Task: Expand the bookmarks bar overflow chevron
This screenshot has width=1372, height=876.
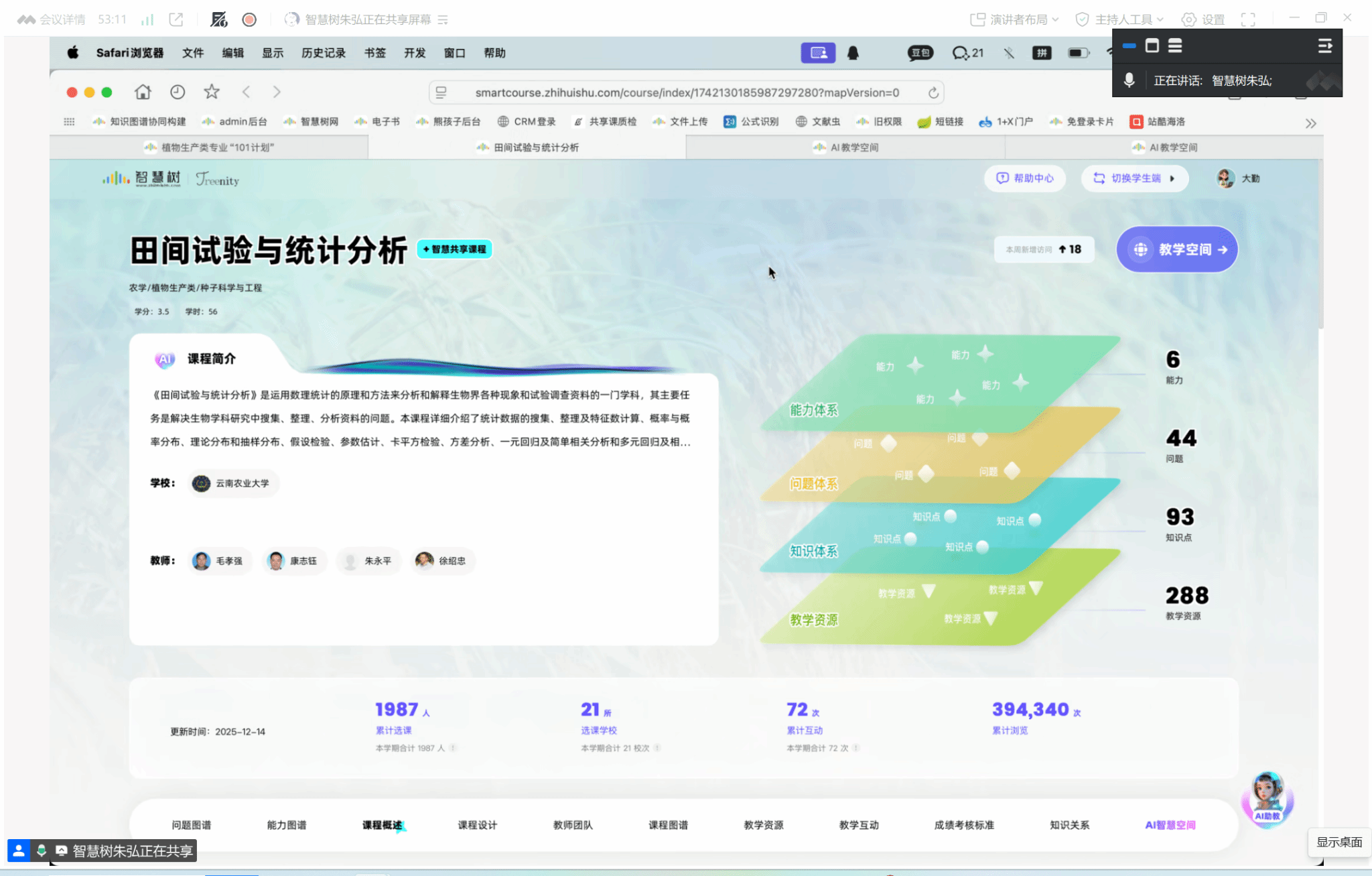Action: pyautogui.click(x=1310, y=123)
